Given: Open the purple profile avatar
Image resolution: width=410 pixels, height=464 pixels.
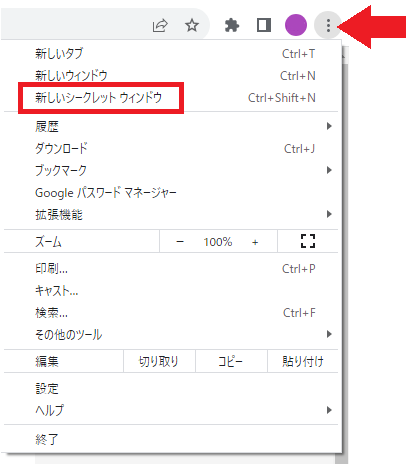Looking at the screenshot, I should (296, 25).
